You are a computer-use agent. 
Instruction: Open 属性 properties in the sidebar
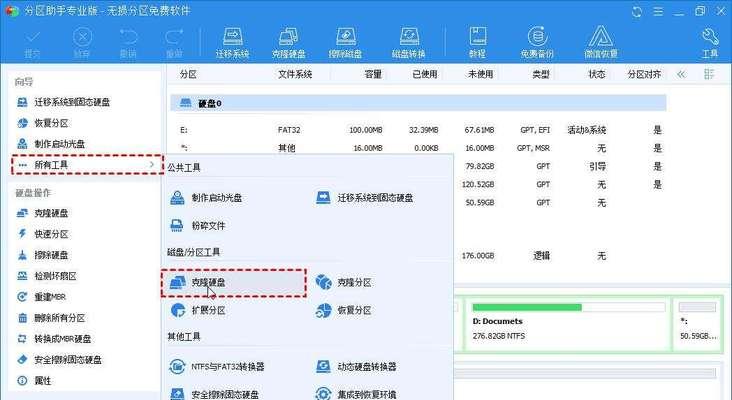34,381
